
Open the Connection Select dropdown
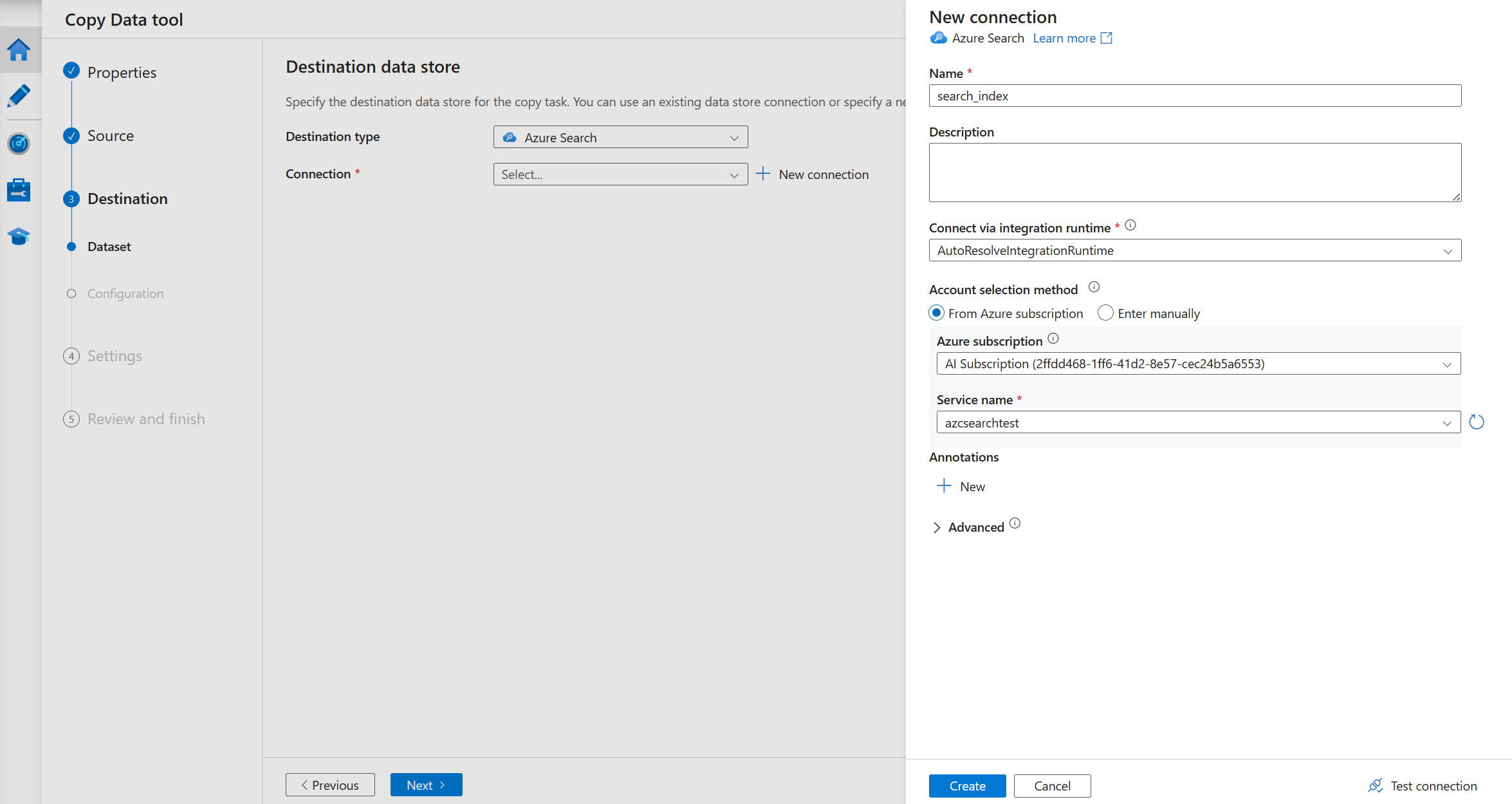tap(620, 174)
